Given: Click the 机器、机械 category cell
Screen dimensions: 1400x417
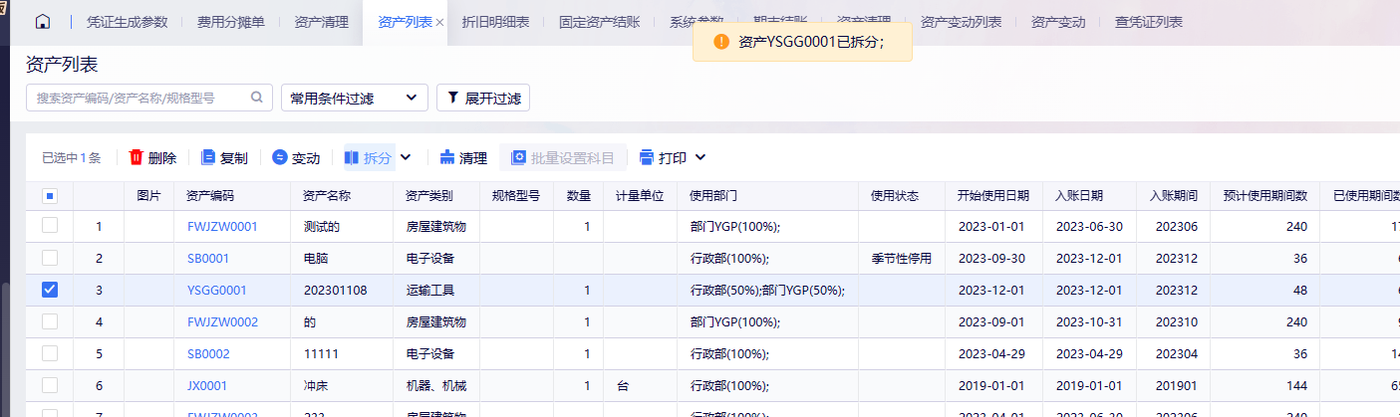Looking at the screenshot, I should [x=436, y=385].
